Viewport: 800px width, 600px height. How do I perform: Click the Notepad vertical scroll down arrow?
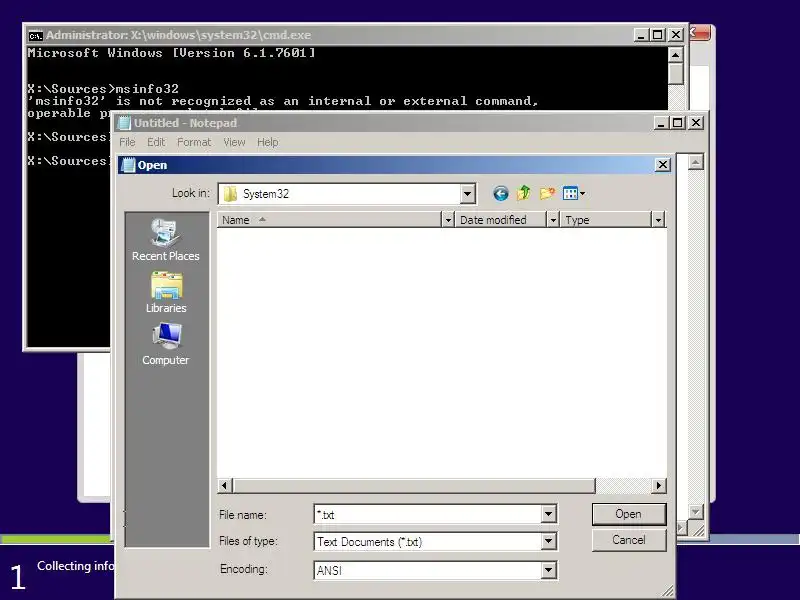coord(695,511)
